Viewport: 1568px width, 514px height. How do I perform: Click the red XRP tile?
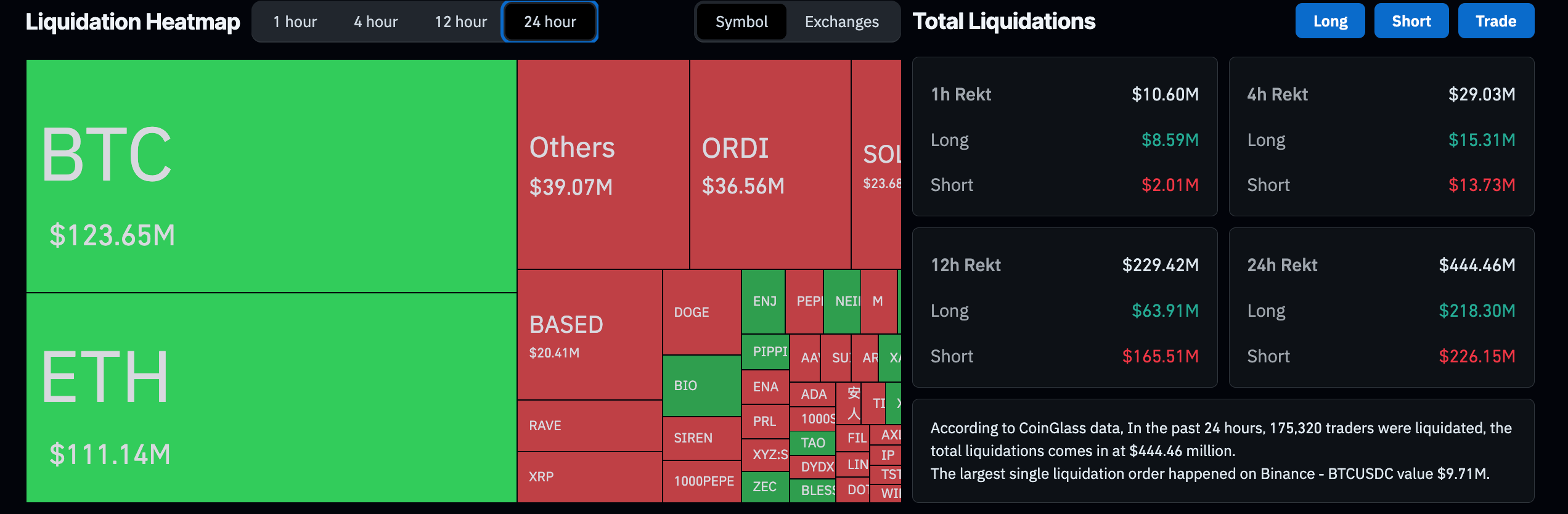(589, 477)
